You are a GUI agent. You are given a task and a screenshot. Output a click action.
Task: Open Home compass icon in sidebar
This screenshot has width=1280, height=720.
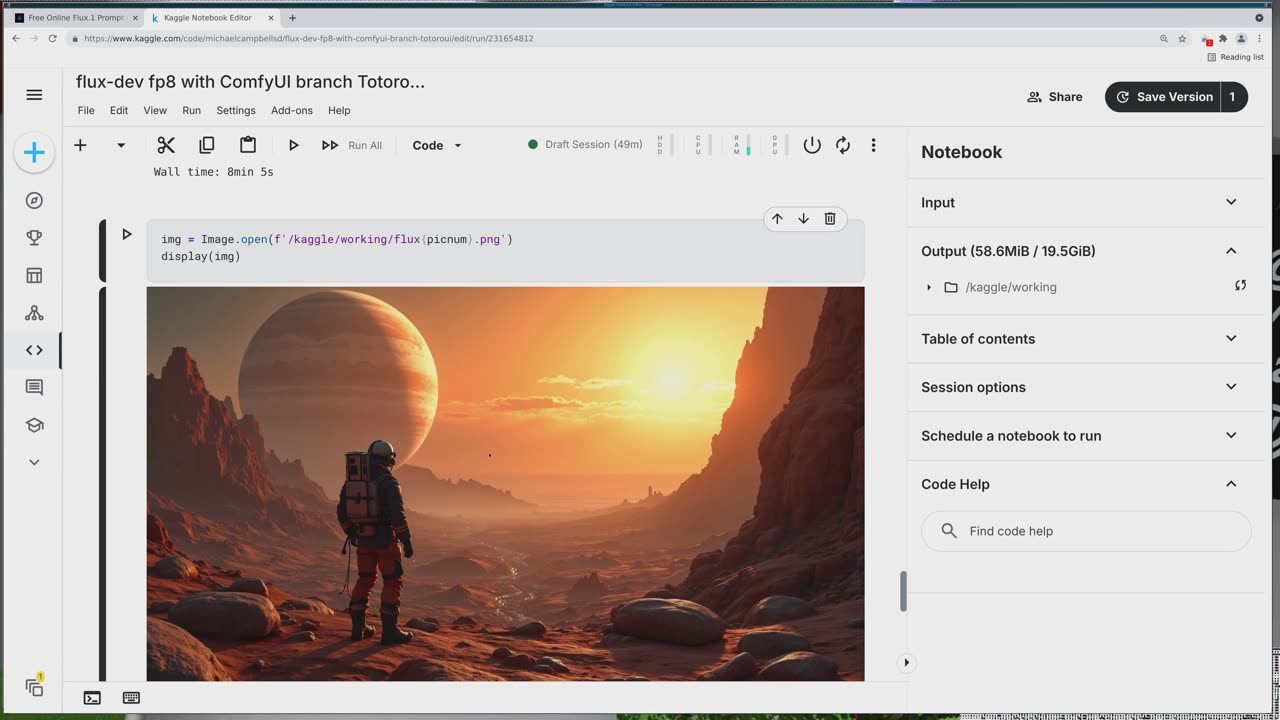point(34,201)
